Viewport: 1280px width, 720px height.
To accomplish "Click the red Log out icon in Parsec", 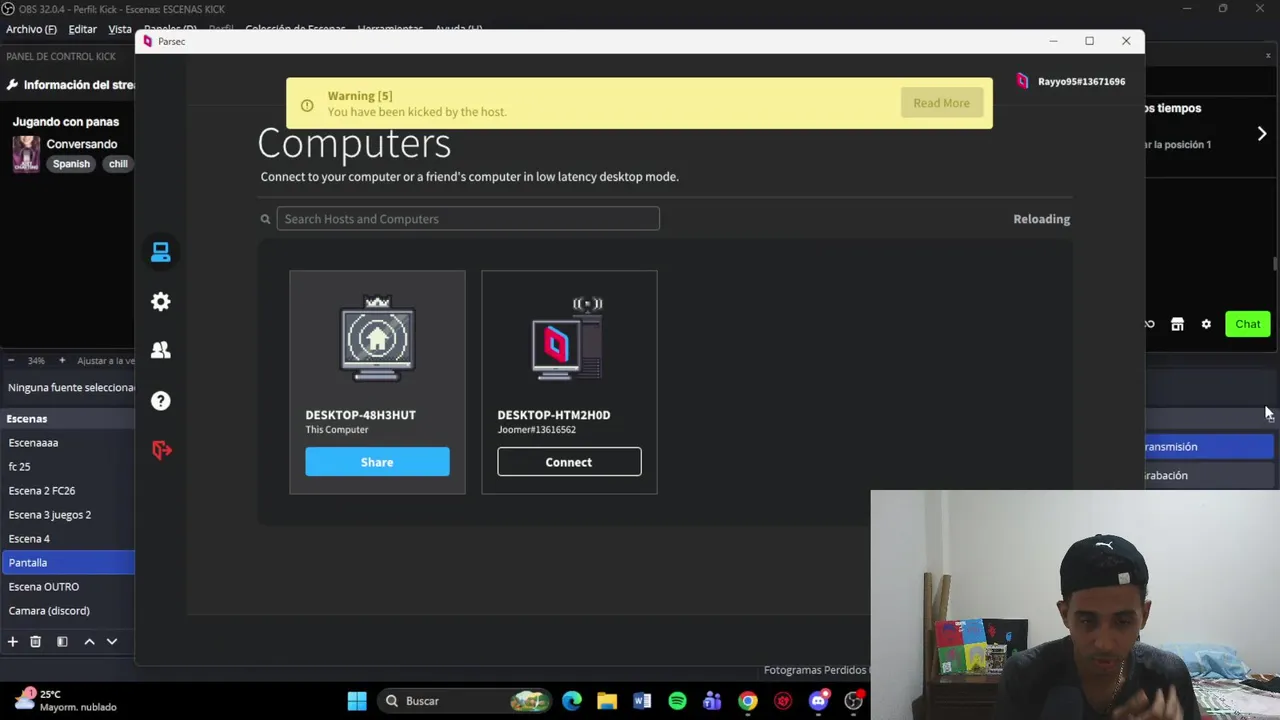I will pyautogui.click(x=161, y=450).
